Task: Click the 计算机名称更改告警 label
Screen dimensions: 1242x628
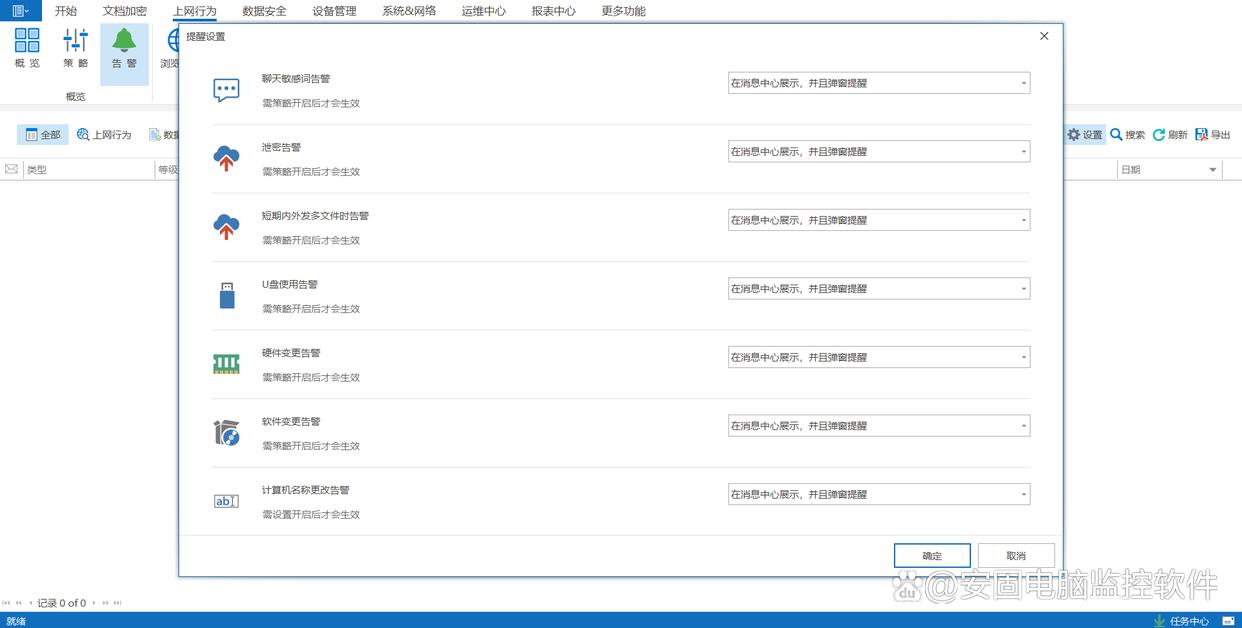Action: click(x=306, y=490)
